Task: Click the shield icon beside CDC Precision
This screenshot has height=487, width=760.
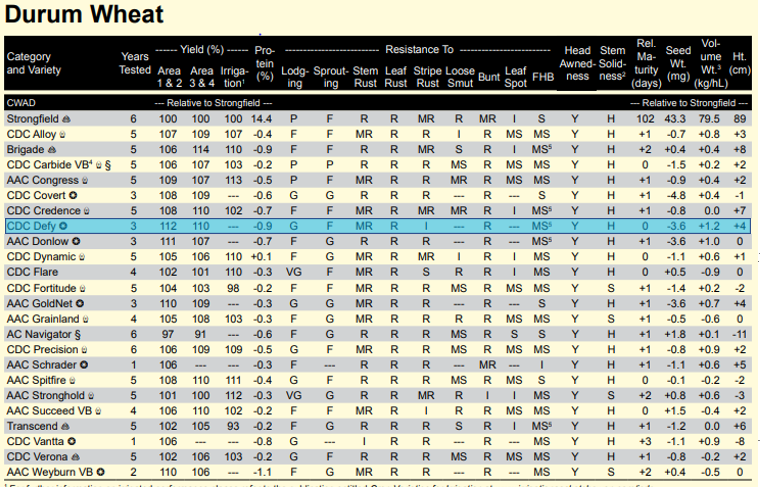Action: coord(84,350)
